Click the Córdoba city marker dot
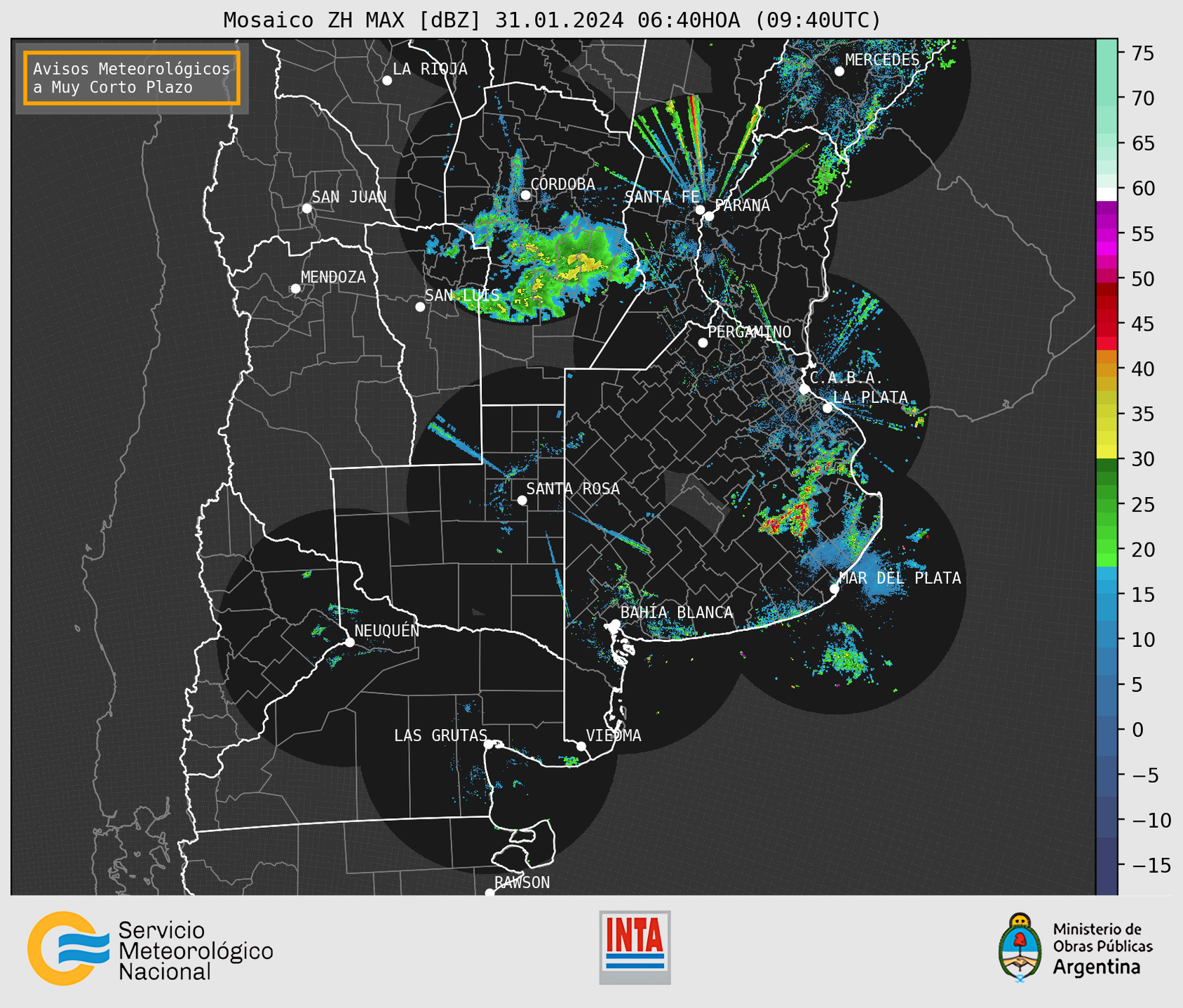This screenshot has width=1183, height=1008. point(525,195)
